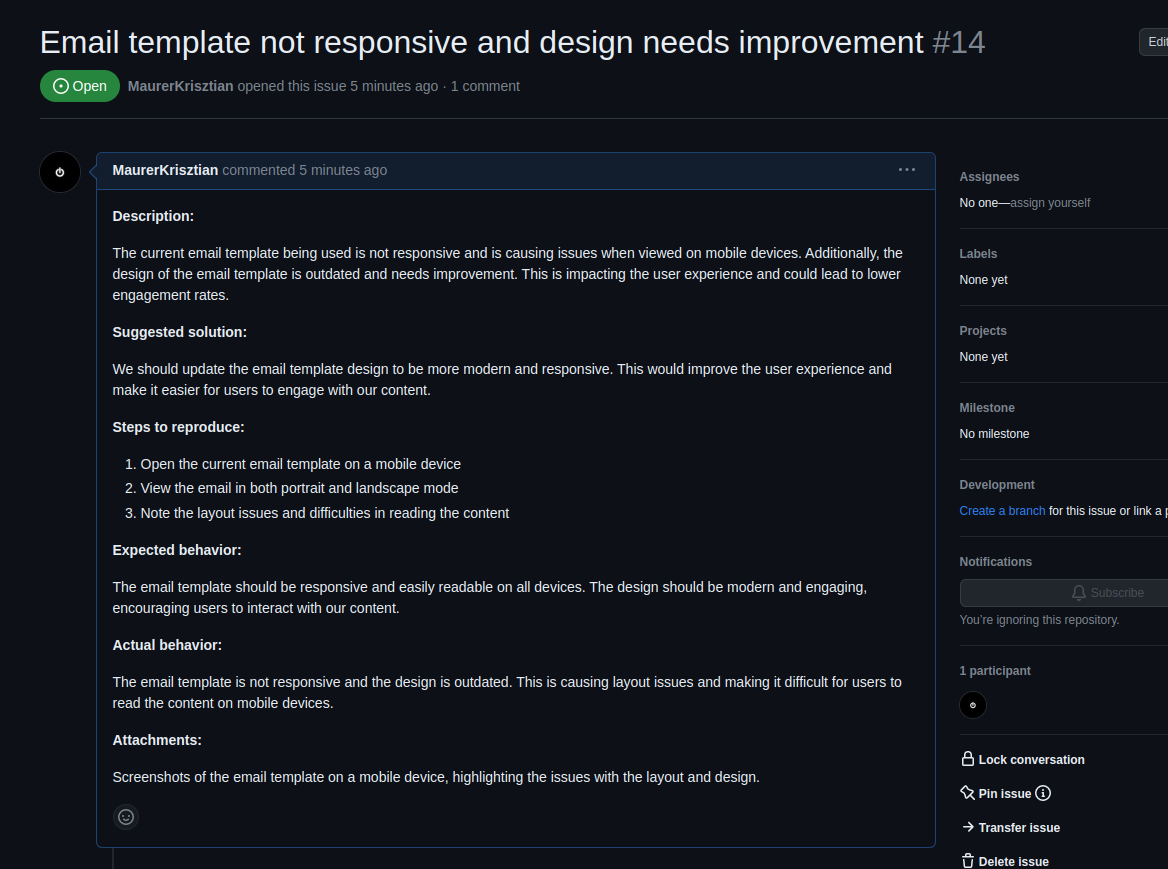Select the lock icon to lock conversation
This screenshot has height=869, width=1168.
(x=967, y=759)
